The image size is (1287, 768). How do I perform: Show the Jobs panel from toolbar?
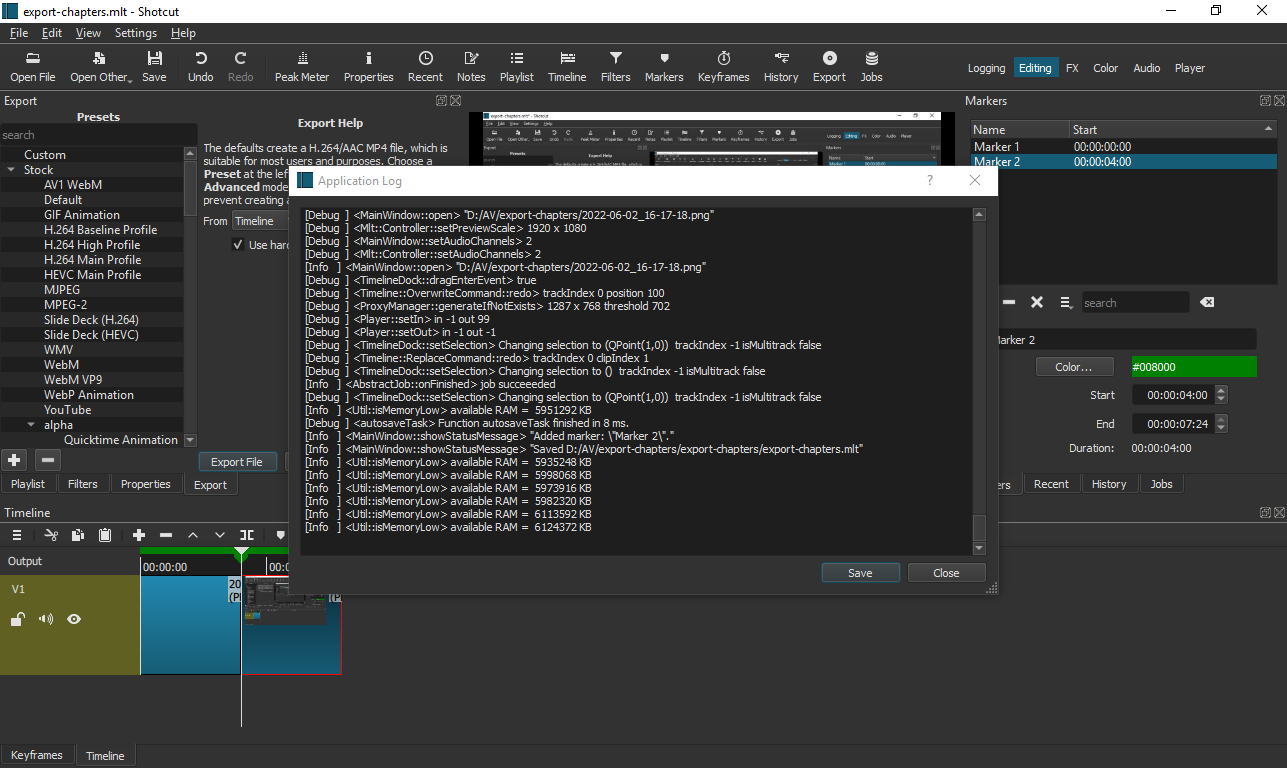click(x=872, y=66)
